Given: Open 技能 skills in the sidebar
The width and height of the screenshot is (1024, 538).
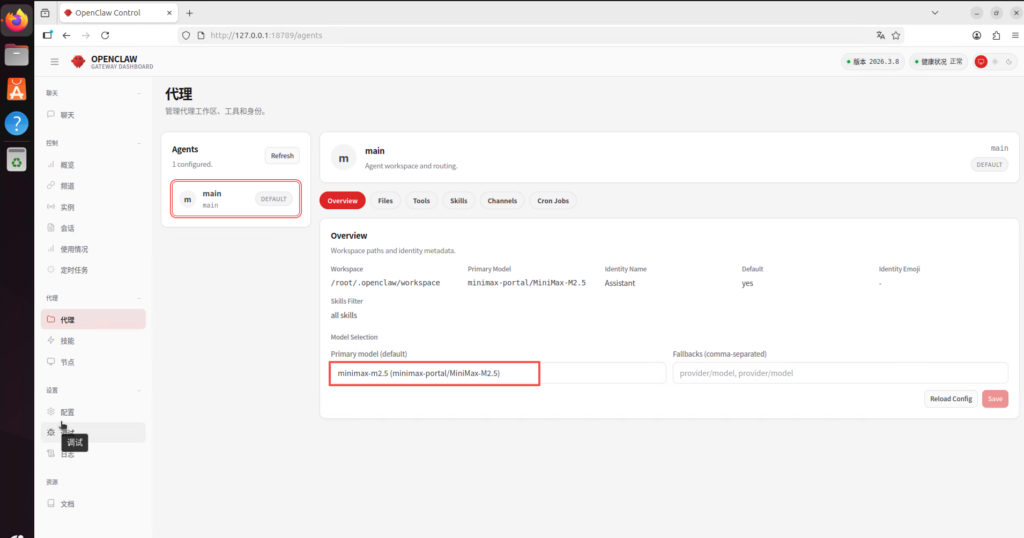Looking at the screenshot, I should [67, 341].
